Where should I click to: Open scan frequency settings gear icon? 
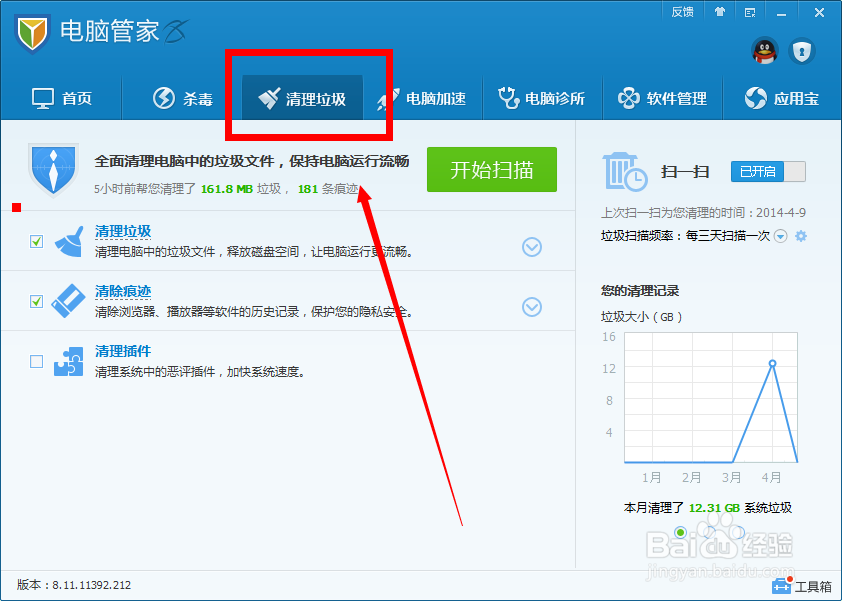click(801, 236)
